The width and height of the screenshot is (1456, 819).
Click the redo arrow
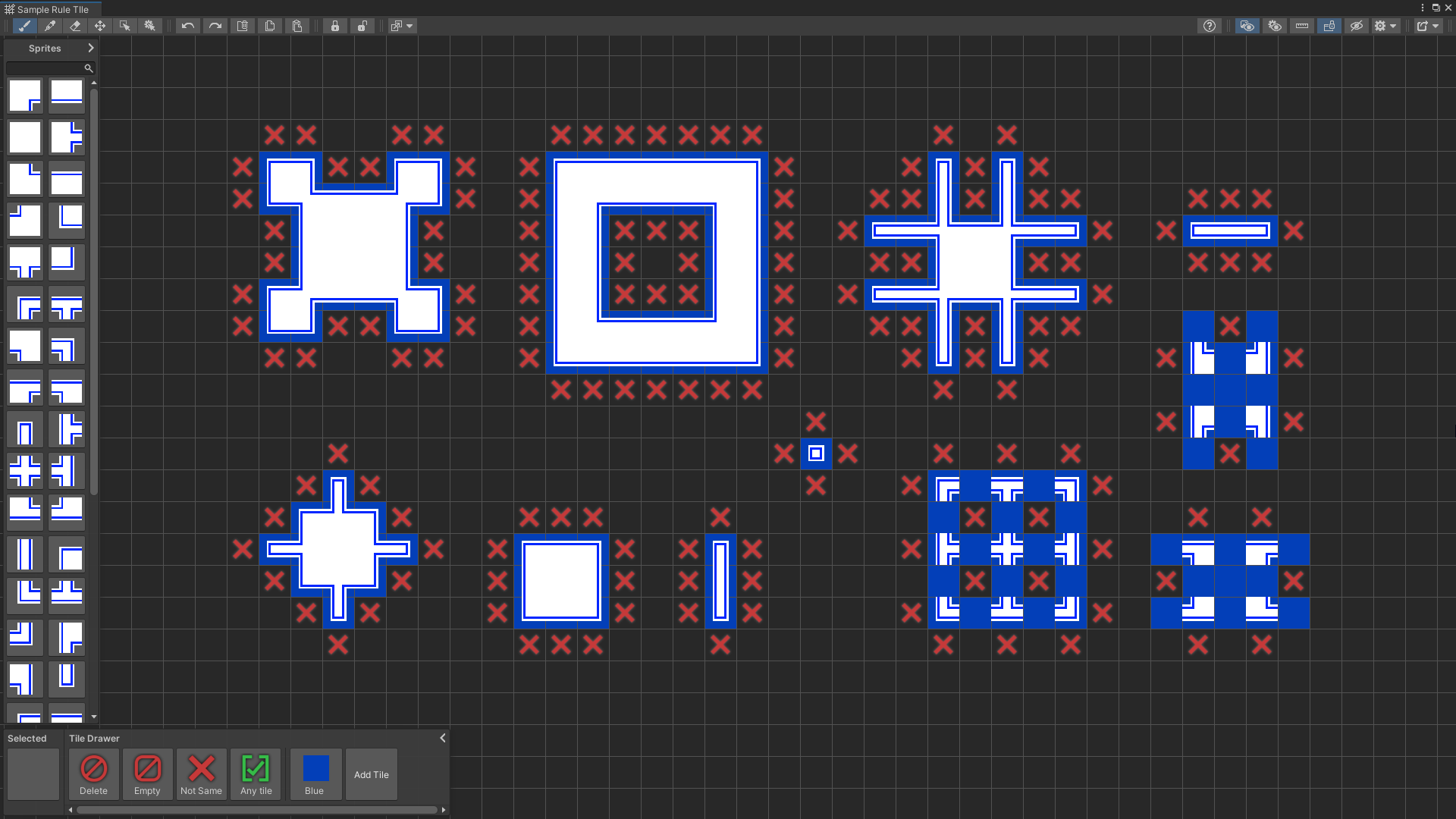click(215, 26)
